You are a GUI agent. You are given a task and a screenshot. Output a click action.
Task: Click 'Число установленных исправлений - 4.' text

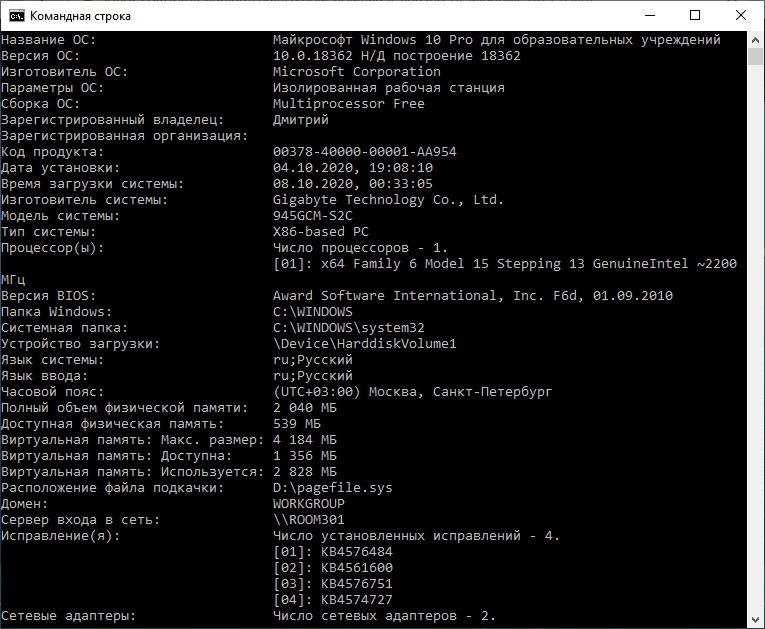[x=417, y=536]
